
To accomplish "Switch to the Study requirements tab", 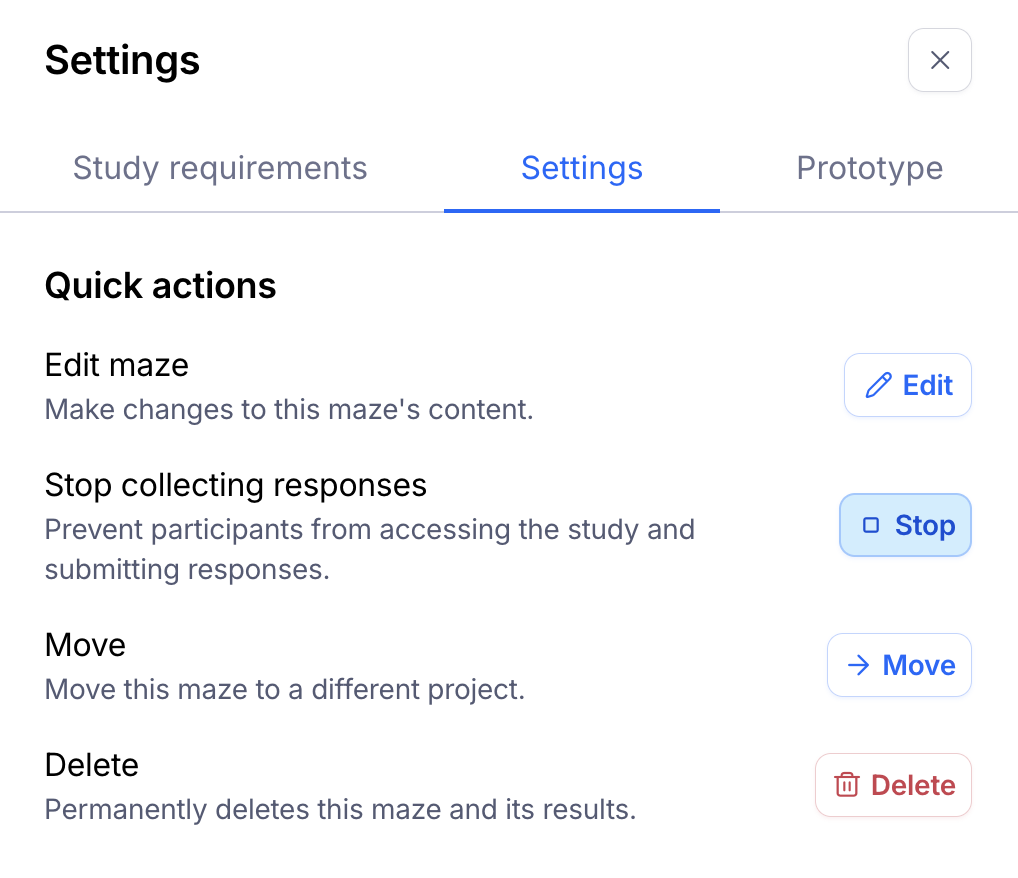I will point(220,168).
